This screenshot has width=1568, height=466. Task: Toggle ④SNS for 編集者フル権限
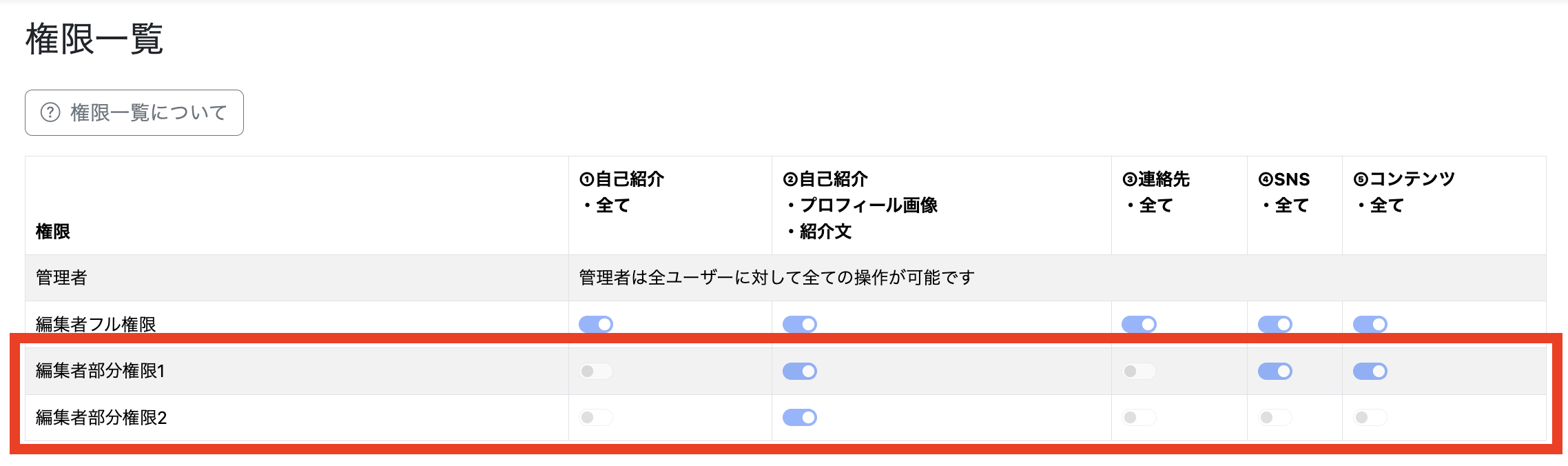pyautogui.click(x=1275, y=324)
